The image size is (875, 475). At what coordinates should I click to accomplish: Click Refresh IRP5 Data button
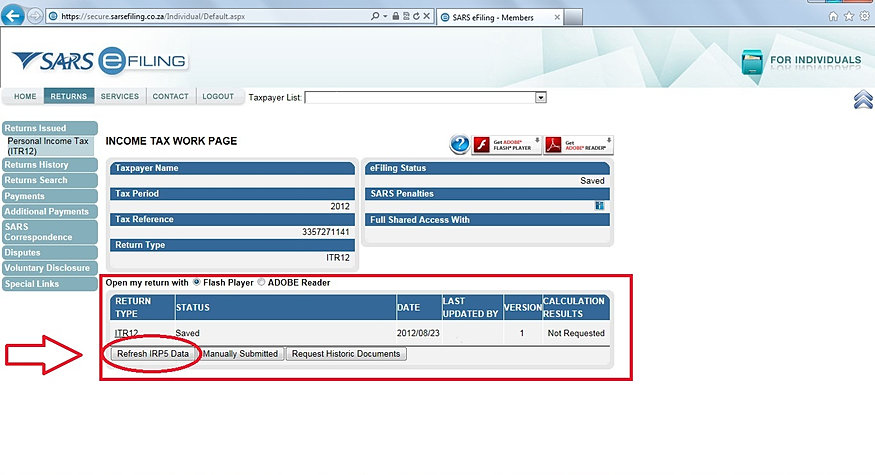(153, 354)
